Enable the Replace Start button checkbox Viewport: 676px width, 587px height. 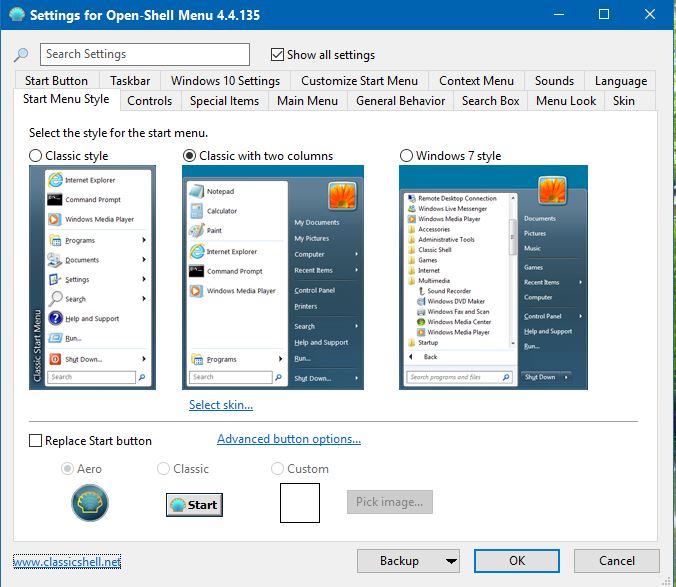tap(37, 441)
